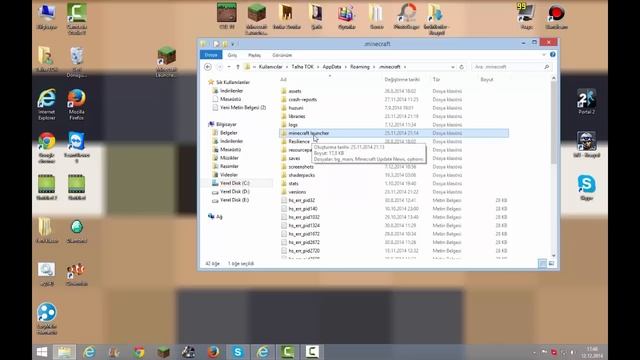The image size is (640, 360).
Task: Select the hs_err_pid32 text file
Action: pos(302,200)
